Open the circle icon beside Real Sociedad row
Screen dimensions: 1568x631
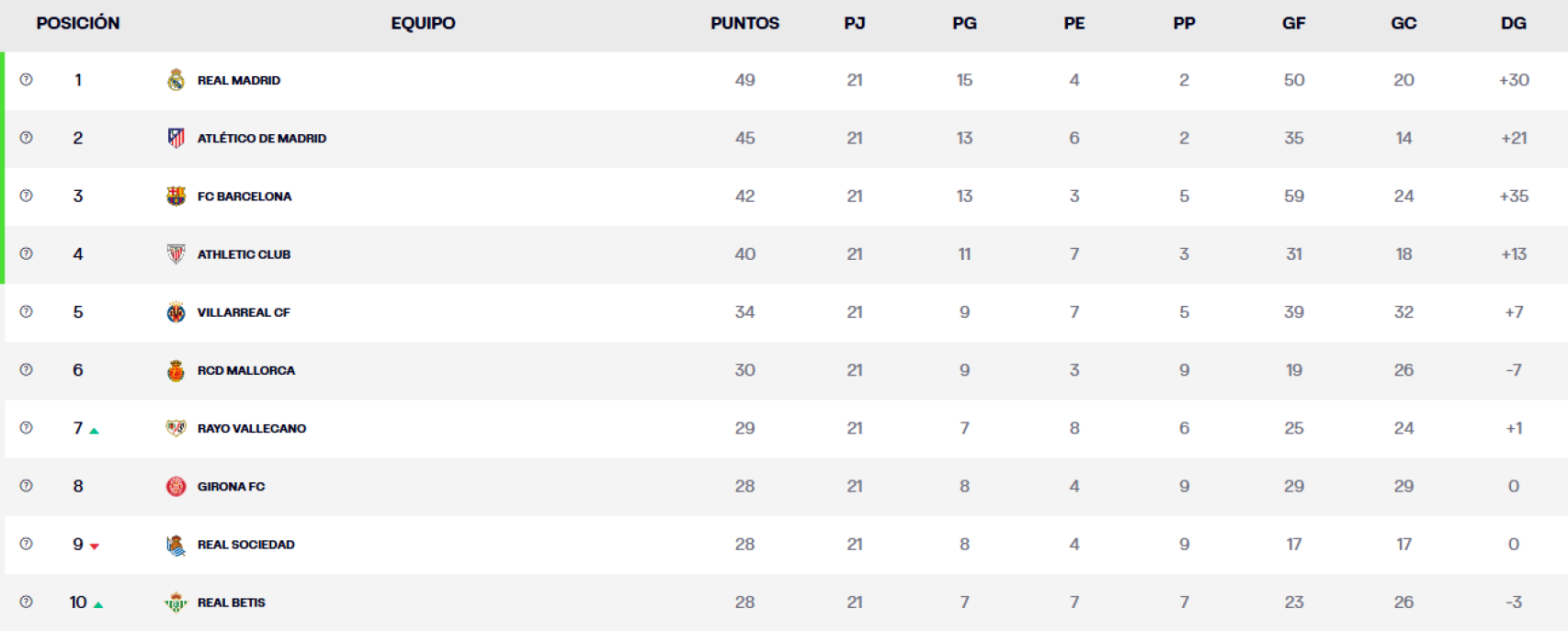[26, 544]
